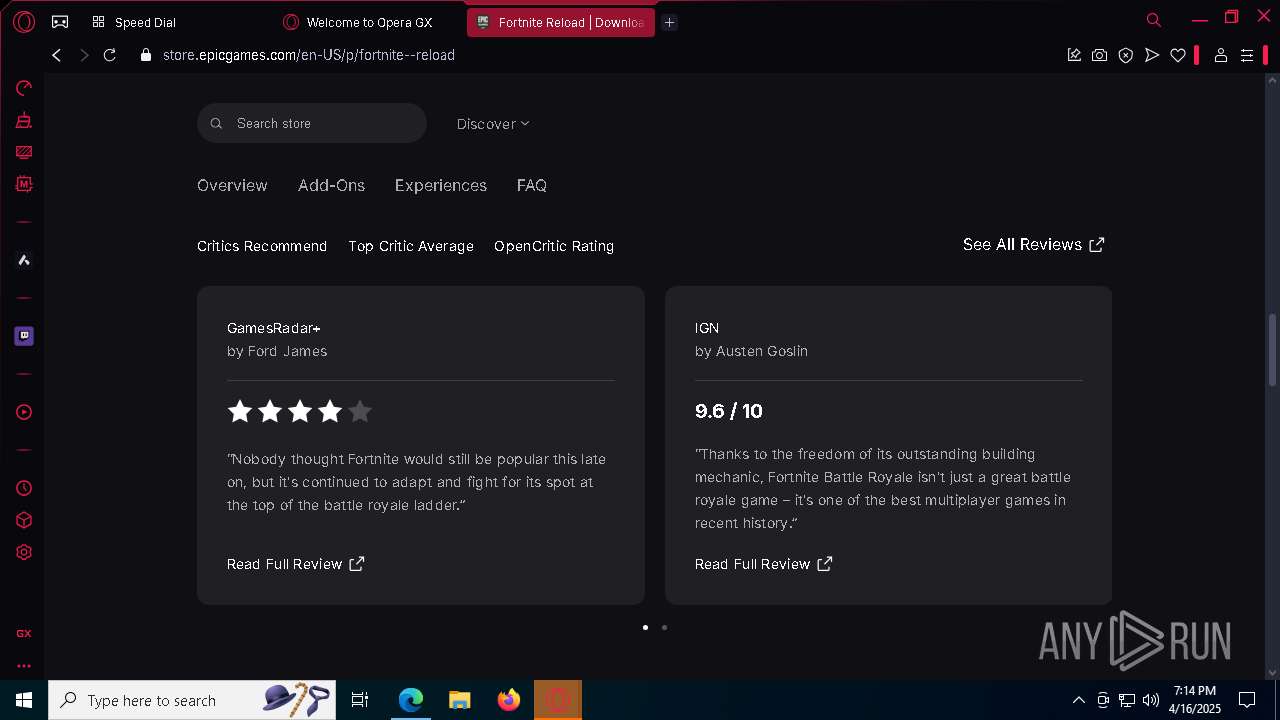1280x720 pixels.
Task: Open the Windows Start menu
Action: (24, 700)
